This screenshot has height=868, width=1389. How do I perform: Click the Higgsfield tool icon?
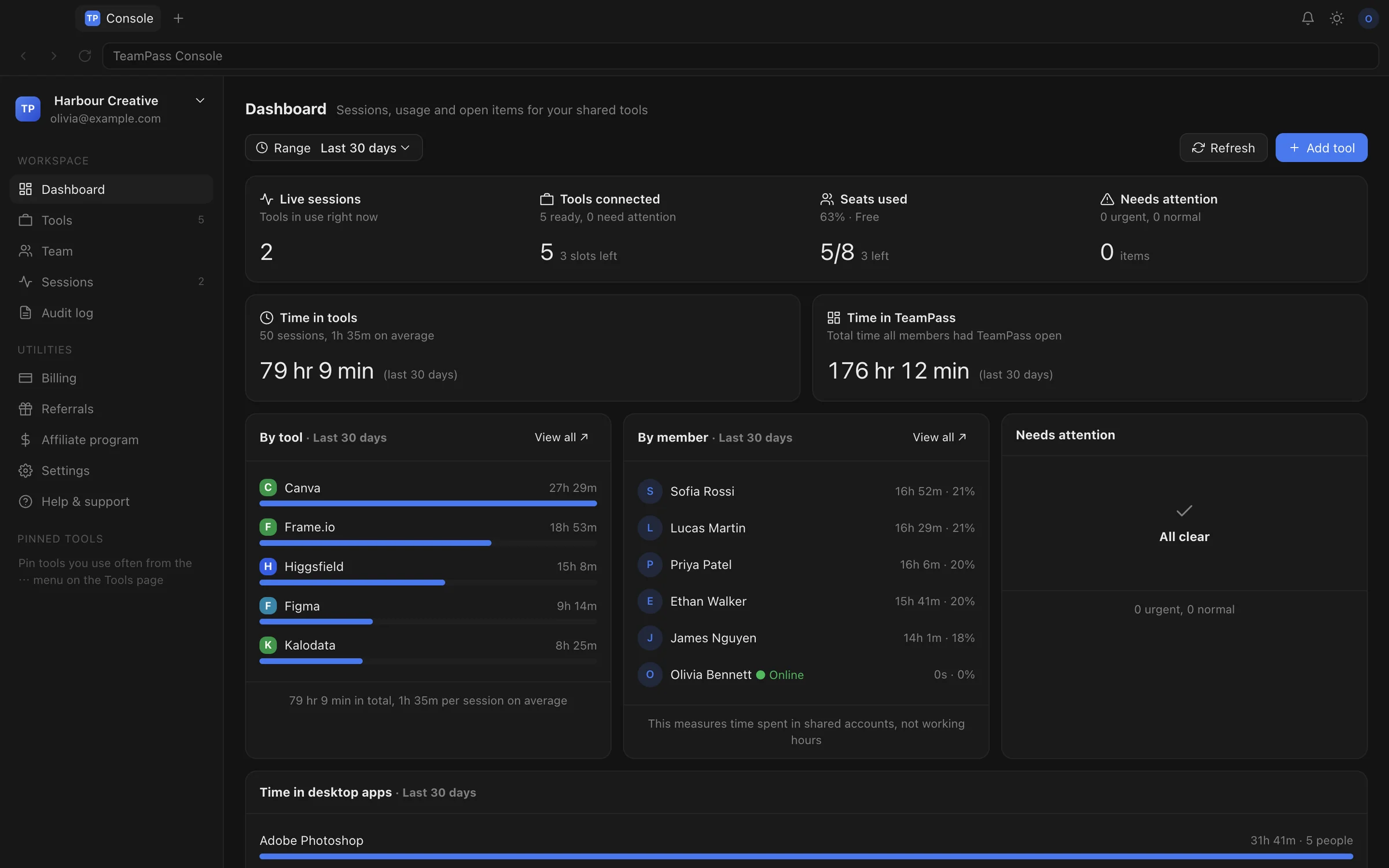pos(268,566)
